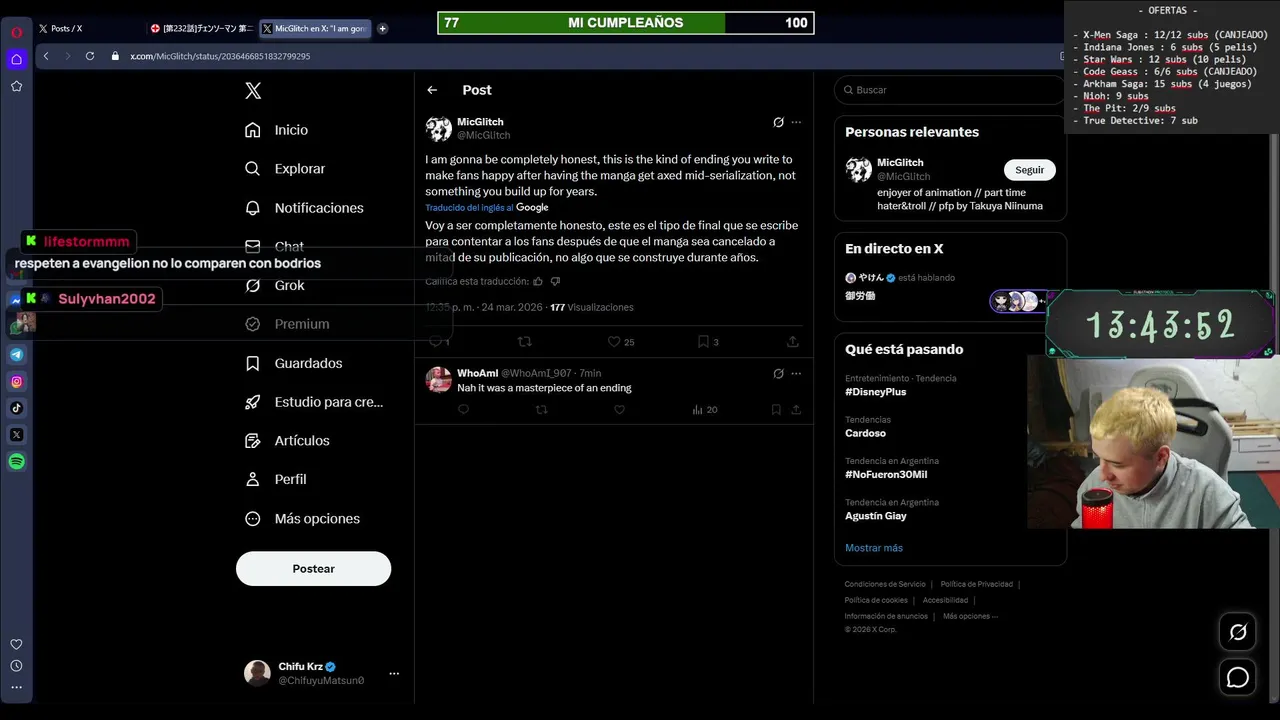Open more options on WhoAmI's reply
The height and width of the screenshot is (720, 1280).
click(796, 373)
